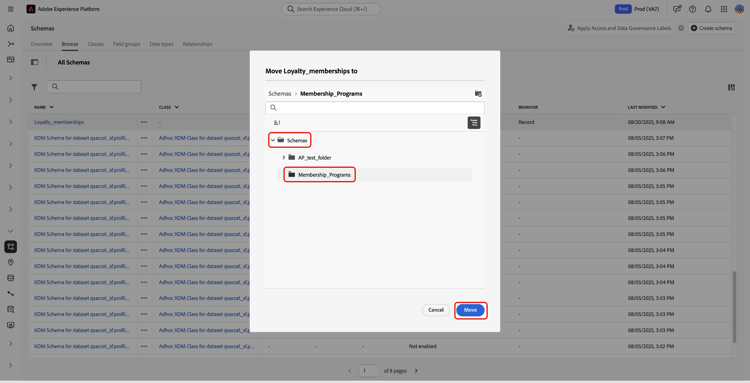Open the notifications bell
This screenshot has width=750, height=383.
pos(708,9)
